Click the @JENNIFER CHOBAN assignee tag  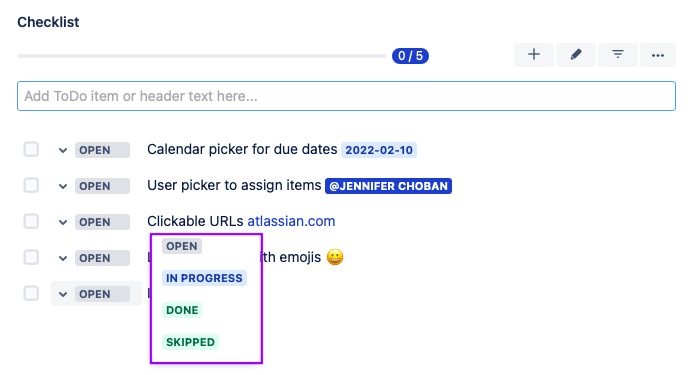click(x=388, y=186)
